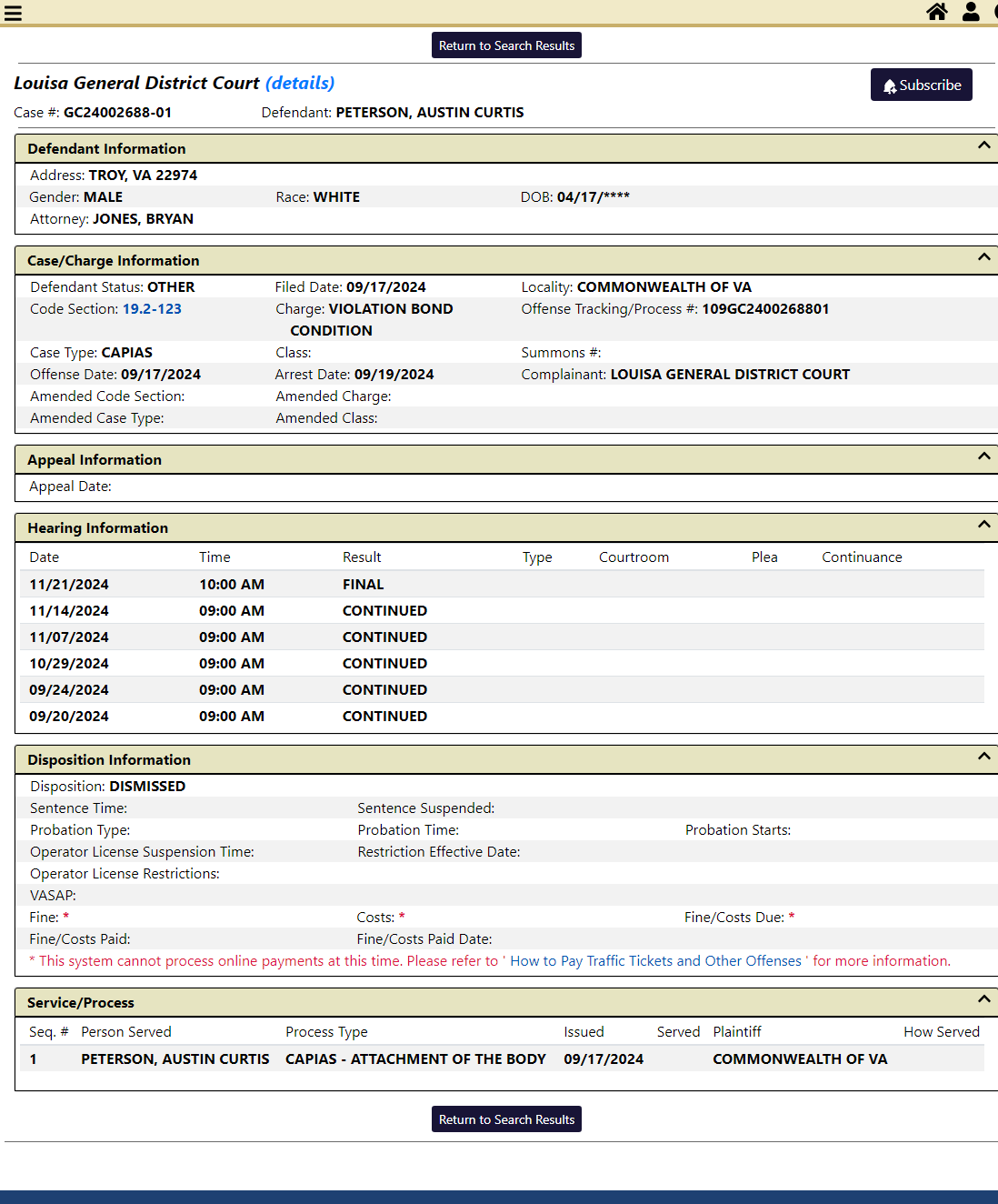Click the DISMISSED disposition value

pos(147,787)
